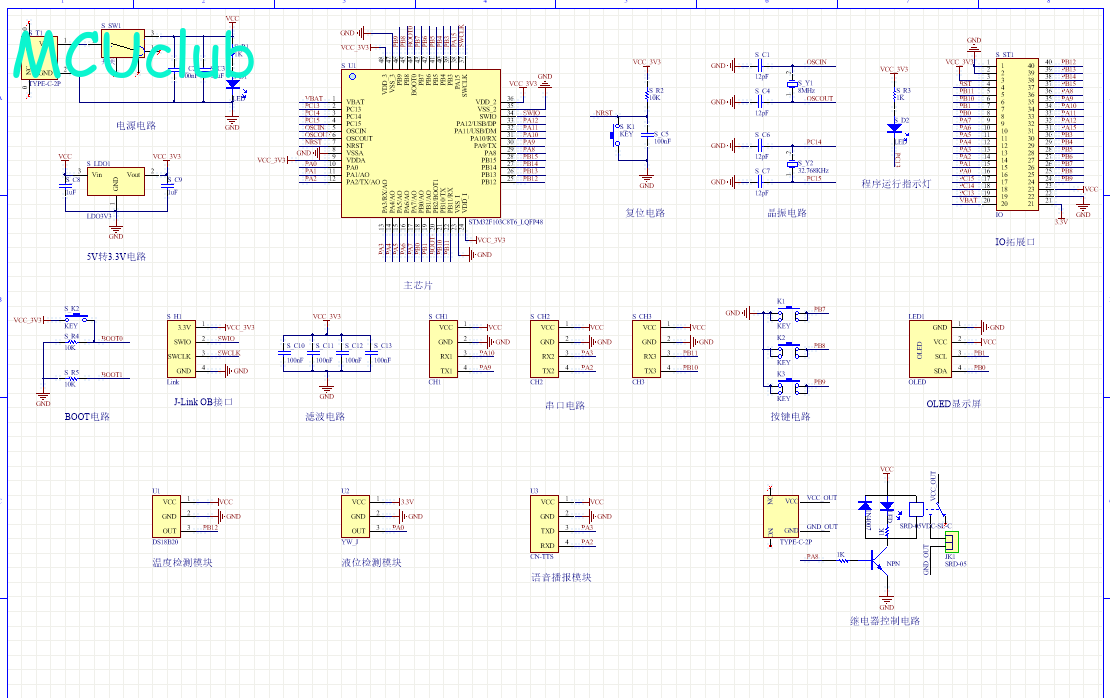Select the S_R4 10K resistor on BOOT0

71,343
